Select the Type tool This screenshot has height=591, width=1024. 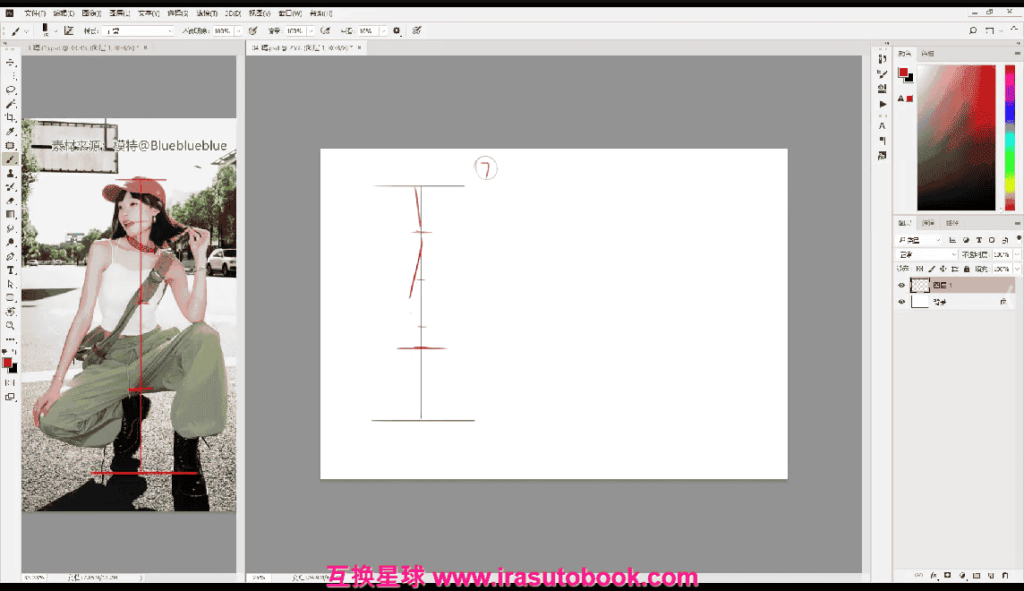coord(10,270)
